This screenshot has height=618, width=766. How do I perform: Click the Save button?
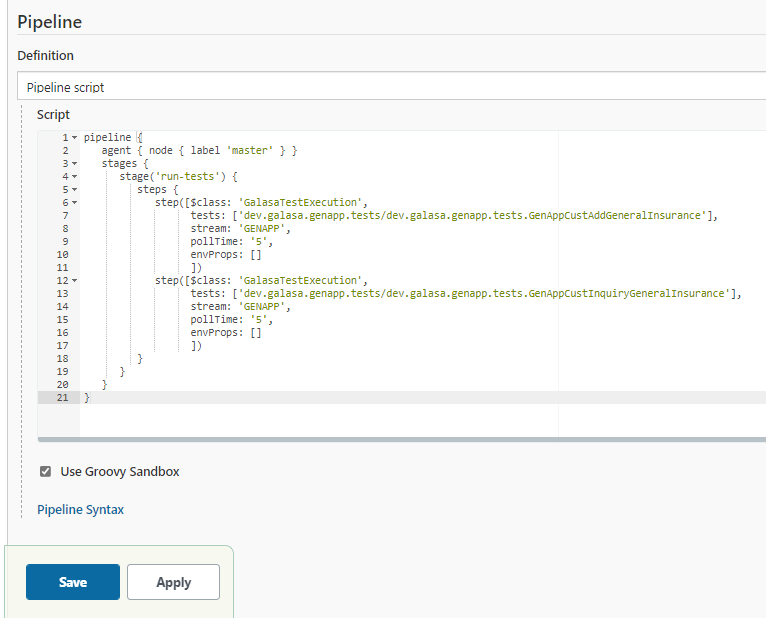coord(73,582)
